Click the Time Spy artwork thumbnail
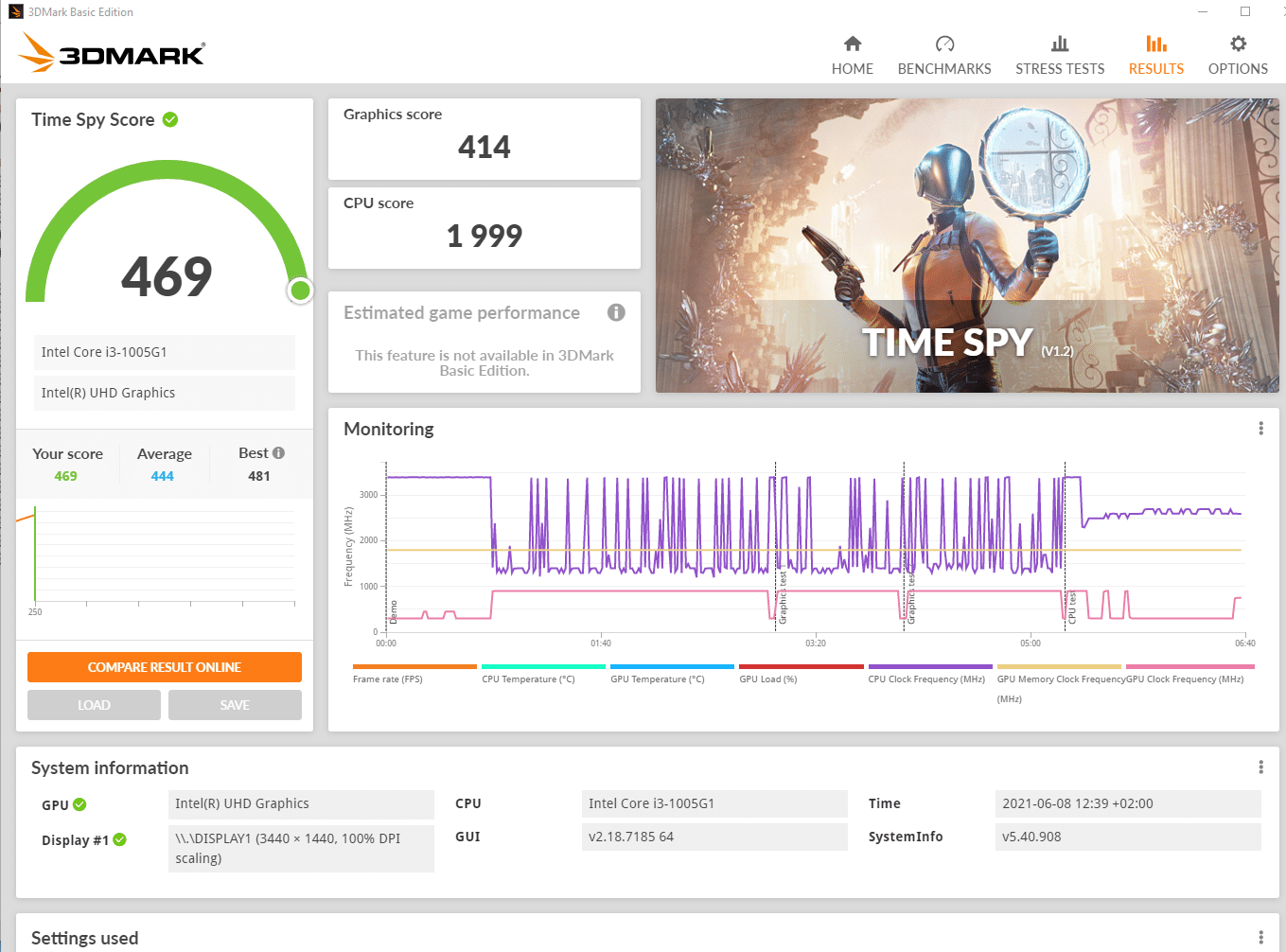 pos(967,245)
